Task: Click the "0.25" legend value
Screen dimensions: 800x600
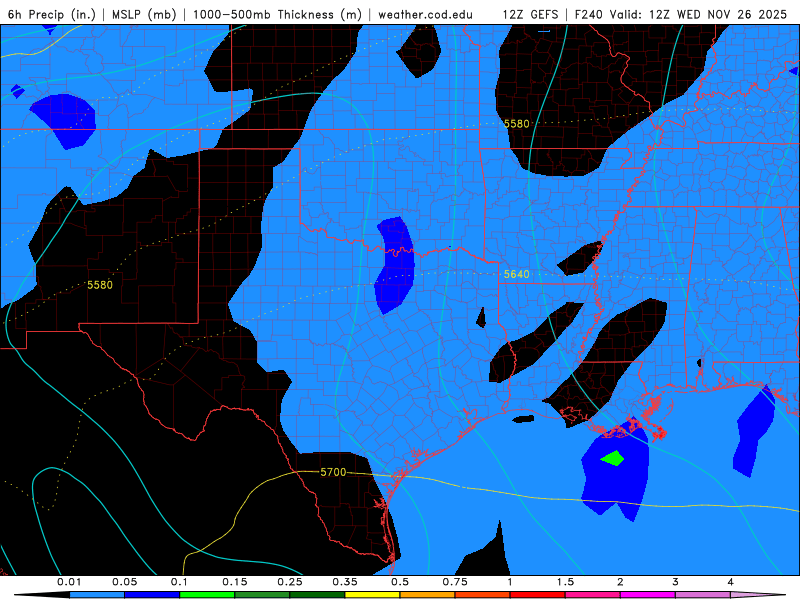Action: [x=290, y=582]
